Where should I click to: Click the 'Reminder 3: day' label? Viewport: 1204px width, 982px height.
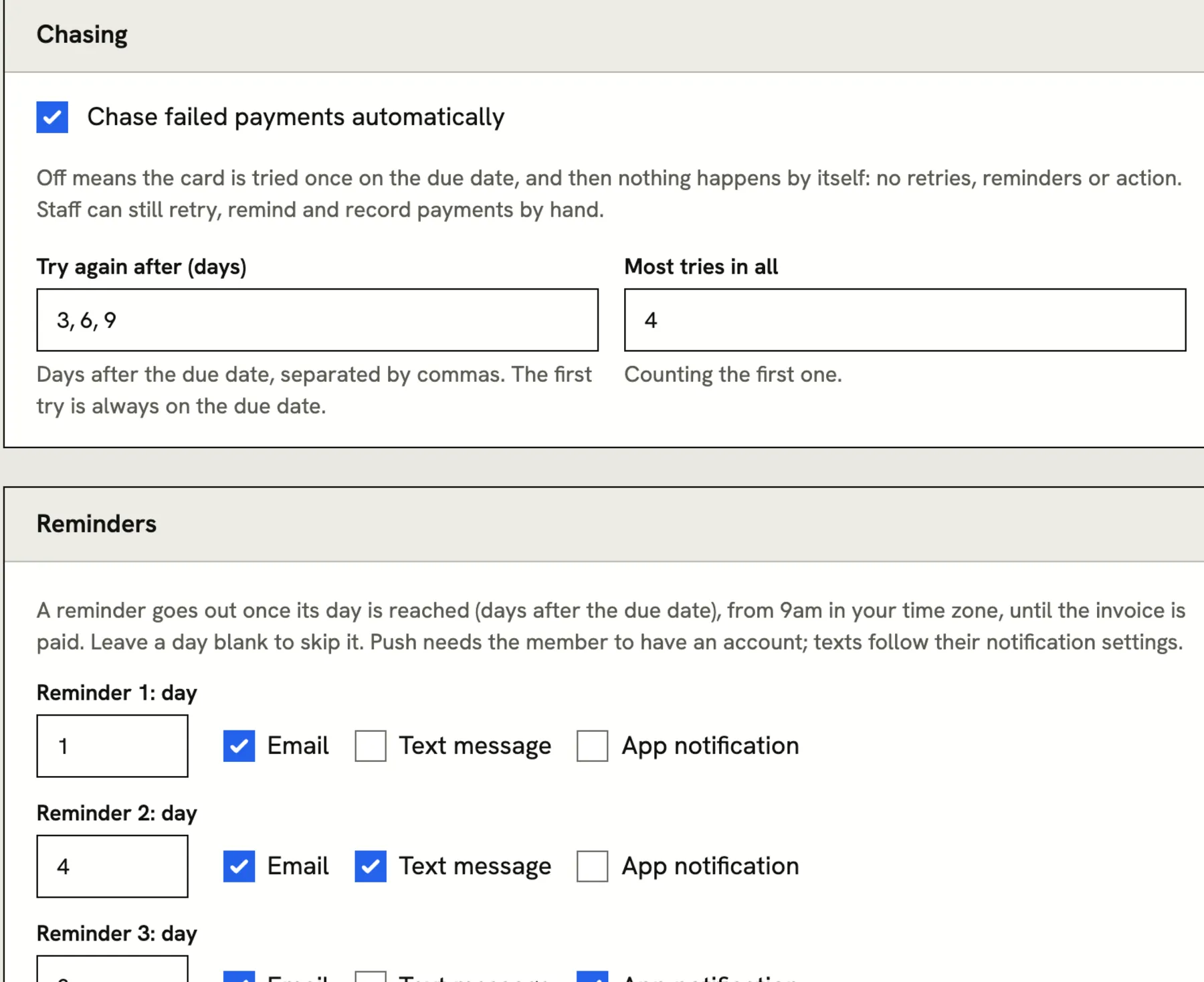point(116,933)
